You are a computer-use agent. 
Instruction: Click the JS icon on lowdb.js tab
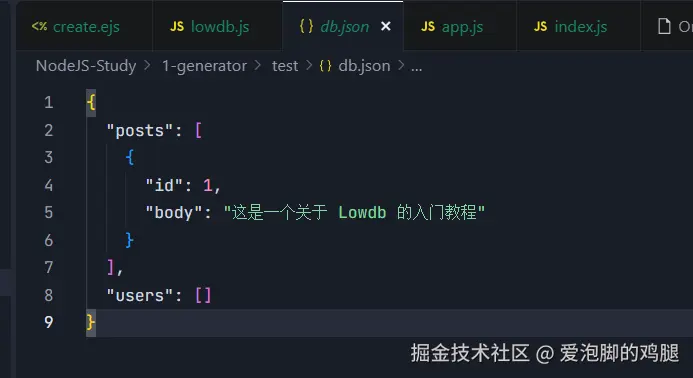point(177,27)
